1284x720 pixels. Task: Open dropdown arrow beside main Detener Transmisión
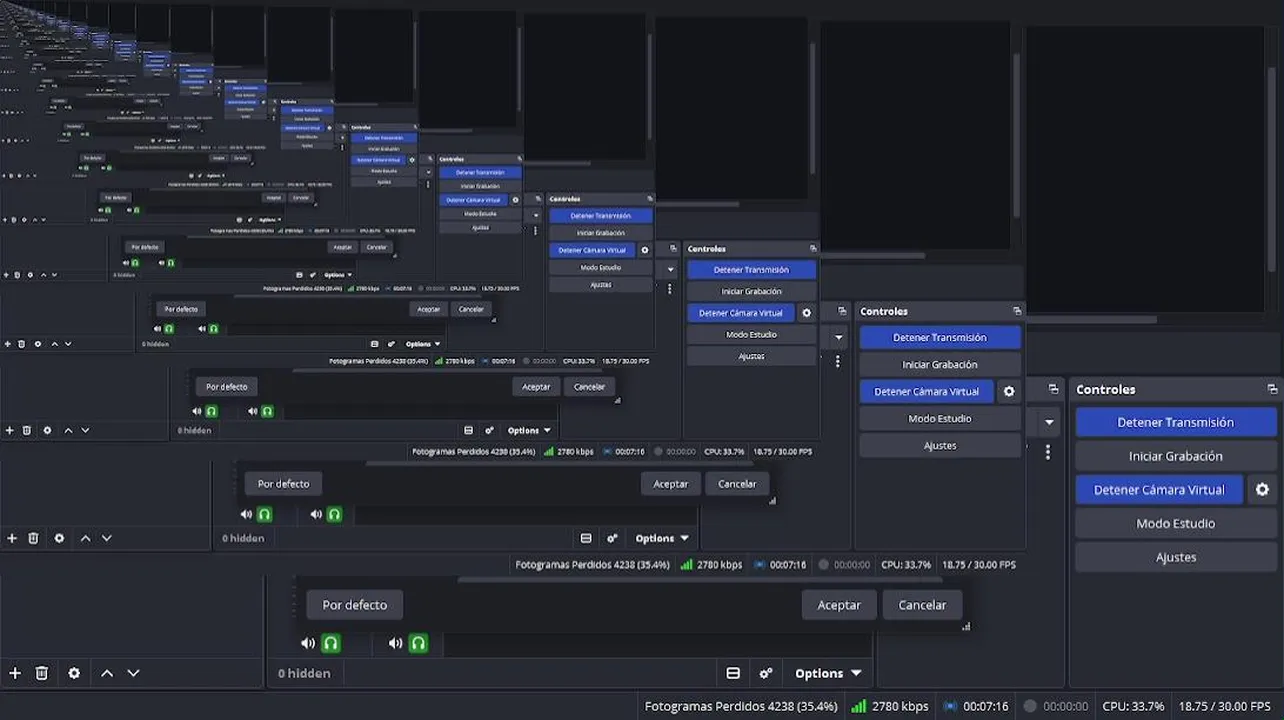1049,422
